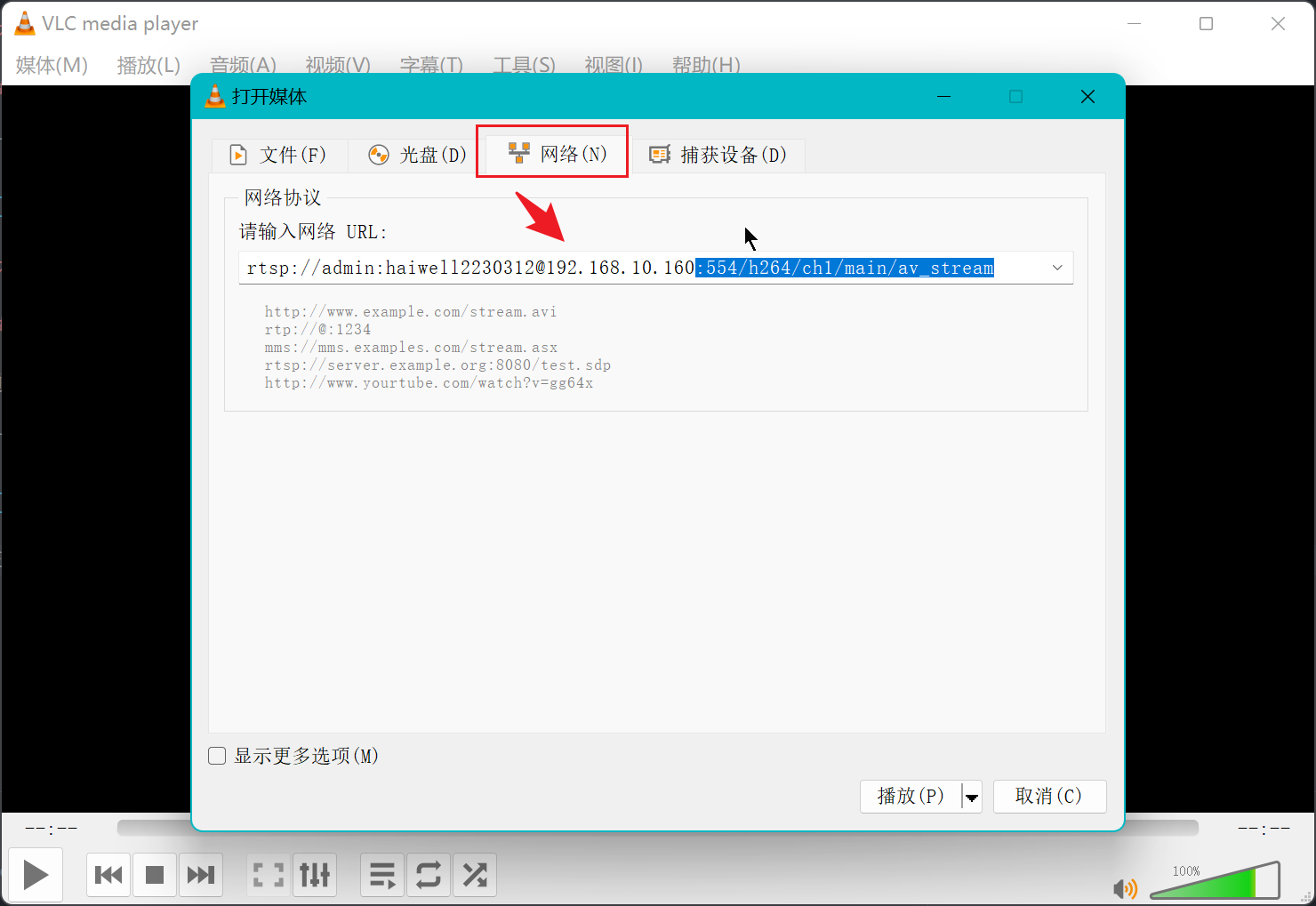This screenshot has width=1316, height=906.
Task: Open the 帮助(H) menu
Action: coord(706,65)
